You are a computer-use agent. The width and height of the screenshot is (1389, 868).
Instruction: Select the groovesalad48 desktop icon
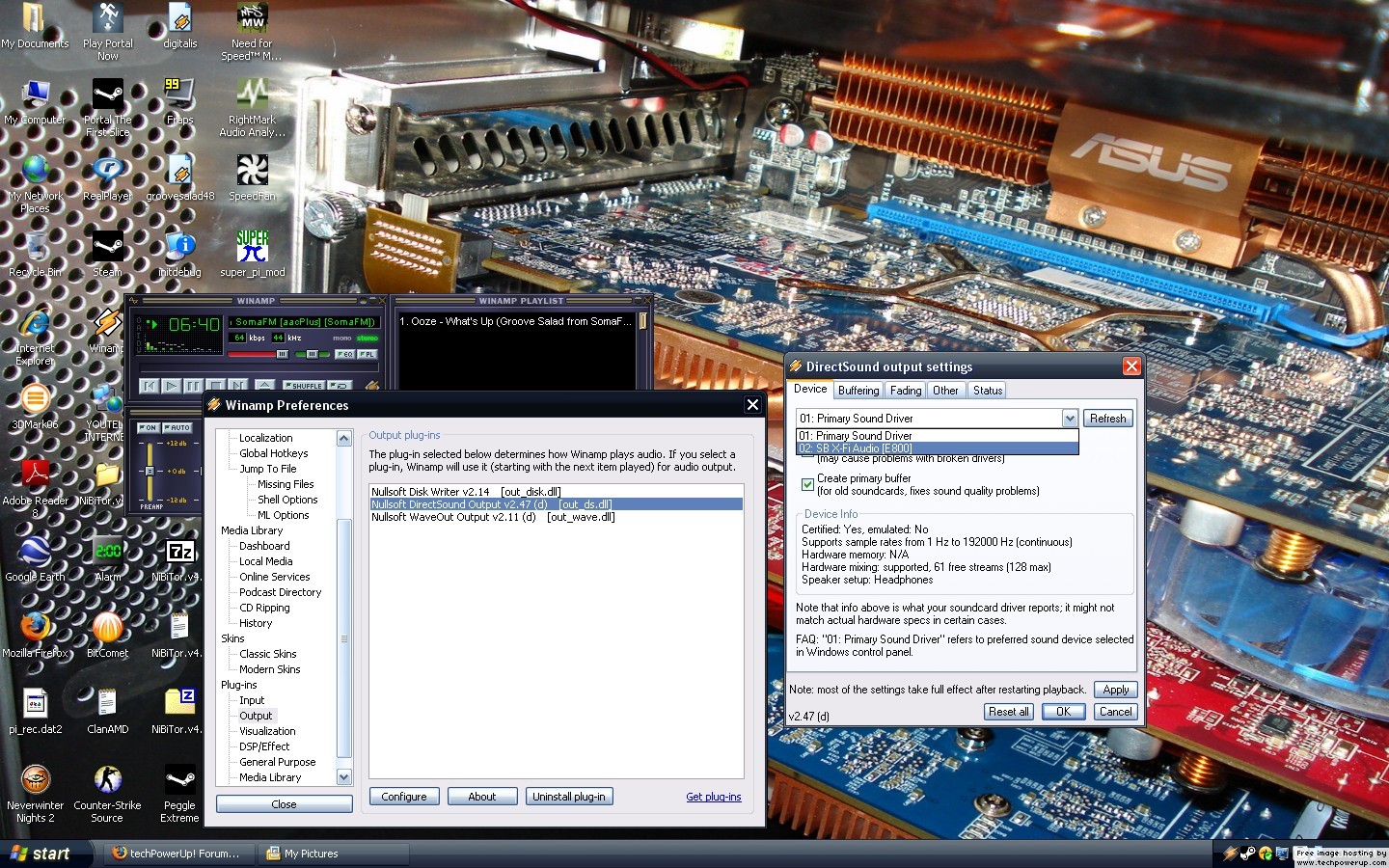pyautogui.click(x=179, y=177)
